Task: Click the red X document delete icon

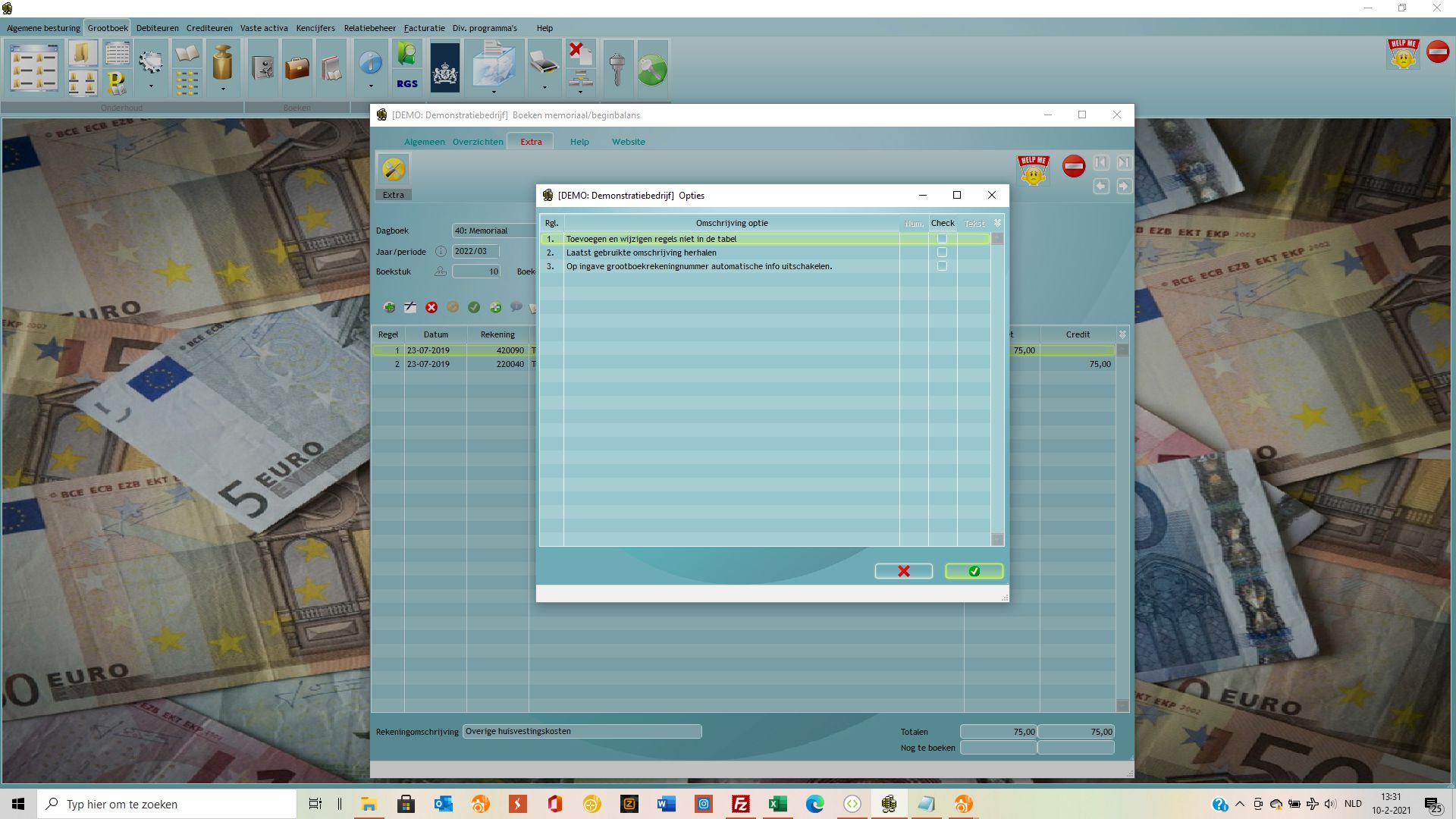Action: click(580, 53)
